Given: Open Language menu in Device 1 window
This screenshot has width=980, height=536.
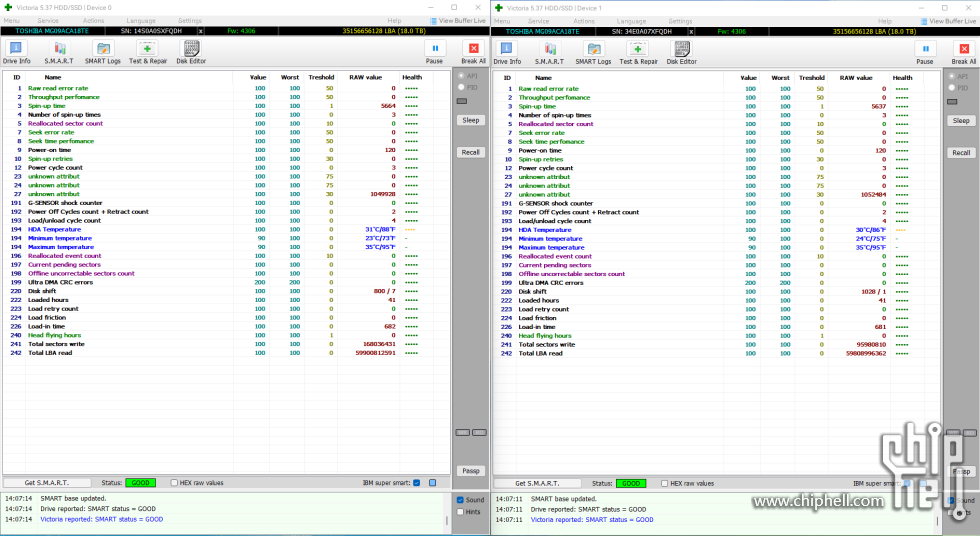Looking at the screenshot, I should coord(631,21).
